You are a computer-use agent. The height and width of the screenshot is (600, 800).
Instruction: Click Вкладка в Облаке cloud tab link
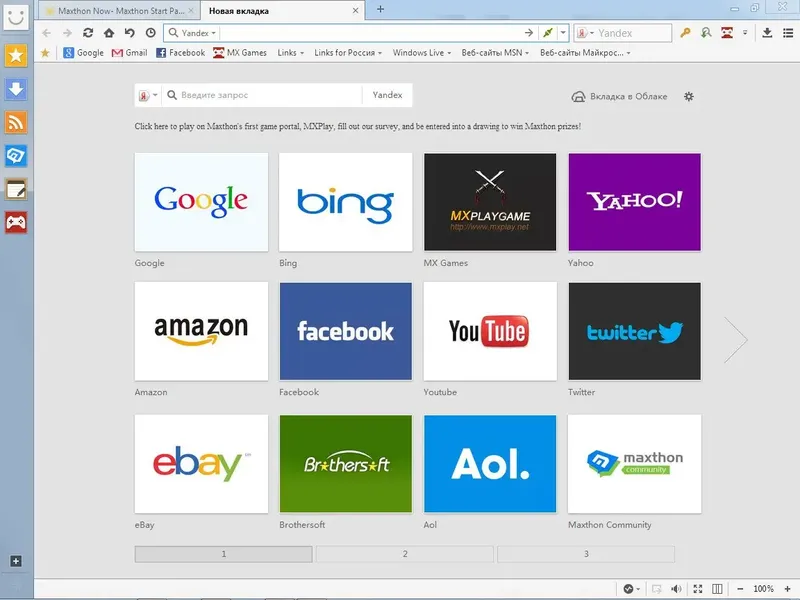tap(619, 96)
